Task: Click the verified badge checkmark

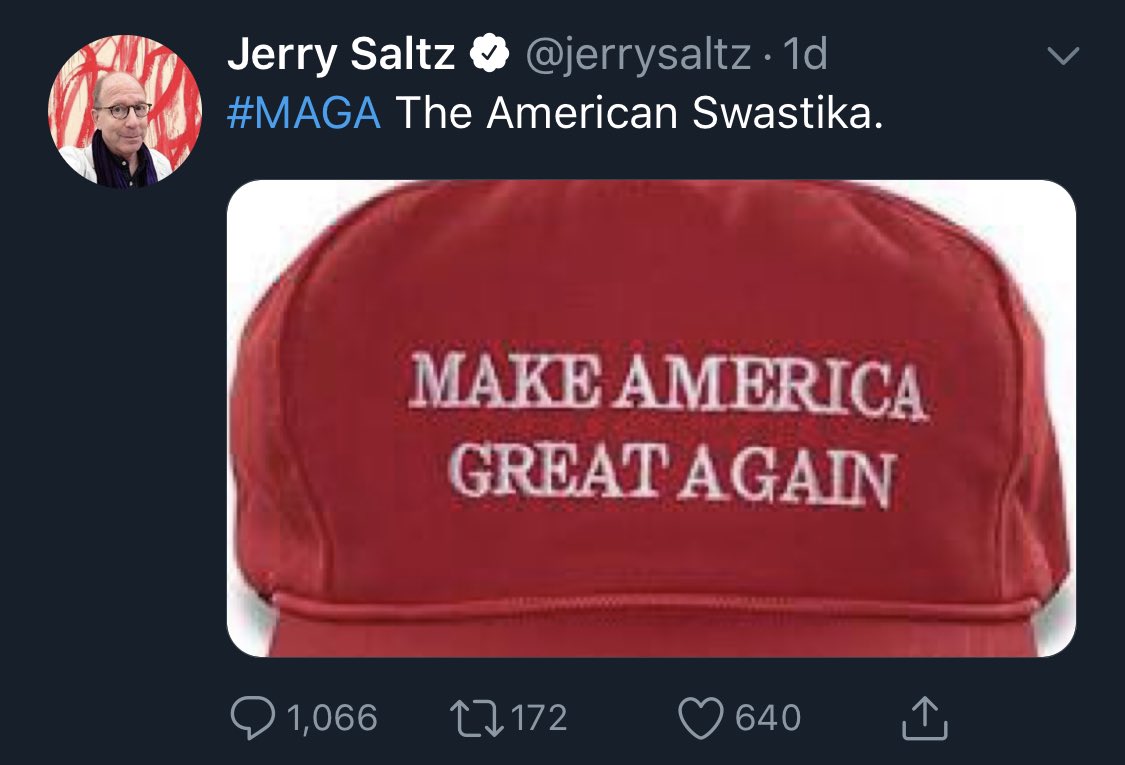Action: [489, 53]
